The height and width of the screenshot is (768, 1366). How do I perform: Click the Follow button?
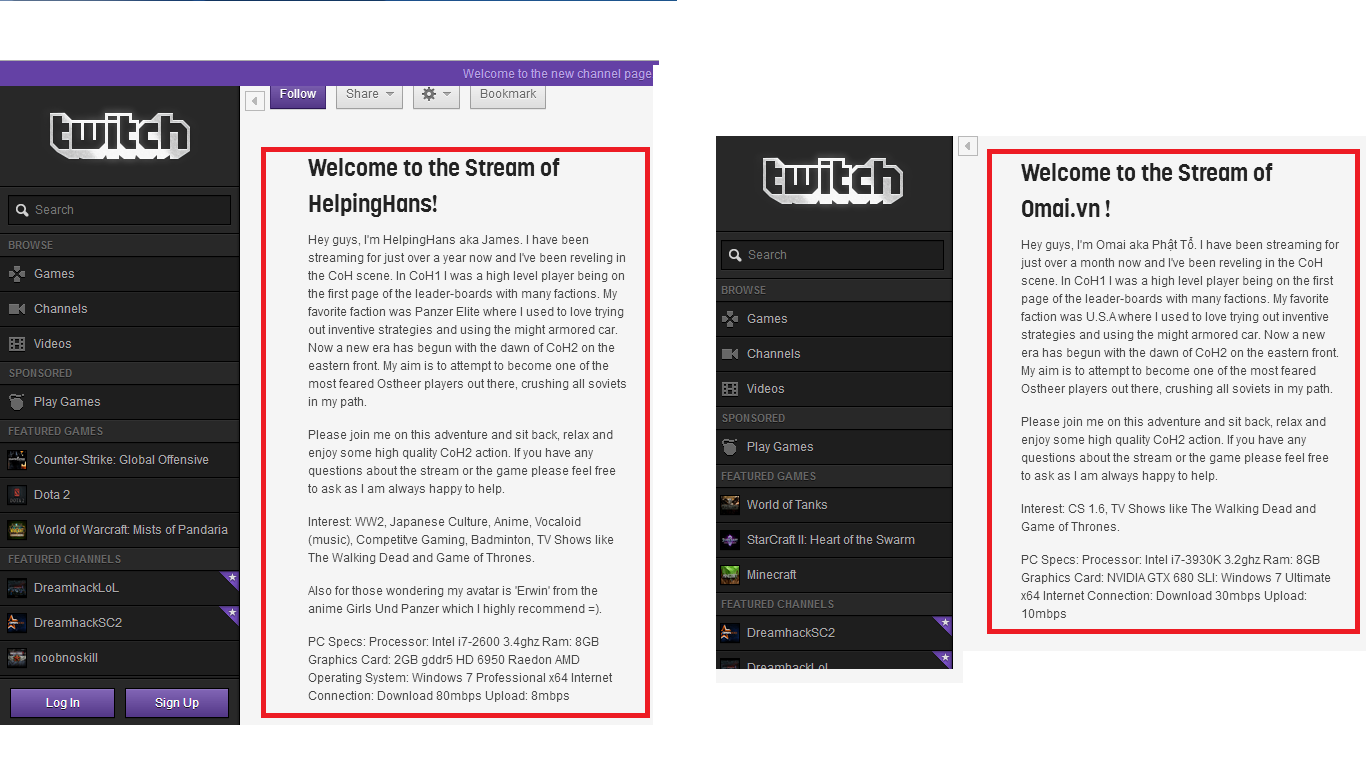(298, 95)
